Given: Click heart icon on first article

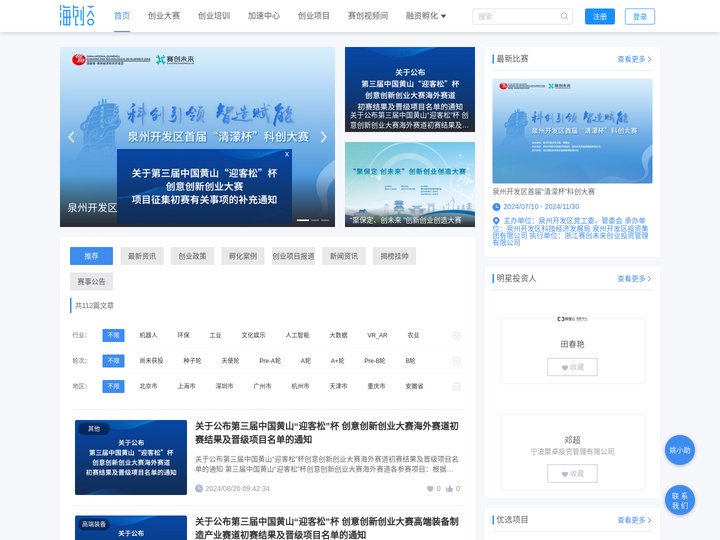Looking at the screenshot, I should [430, 489].
